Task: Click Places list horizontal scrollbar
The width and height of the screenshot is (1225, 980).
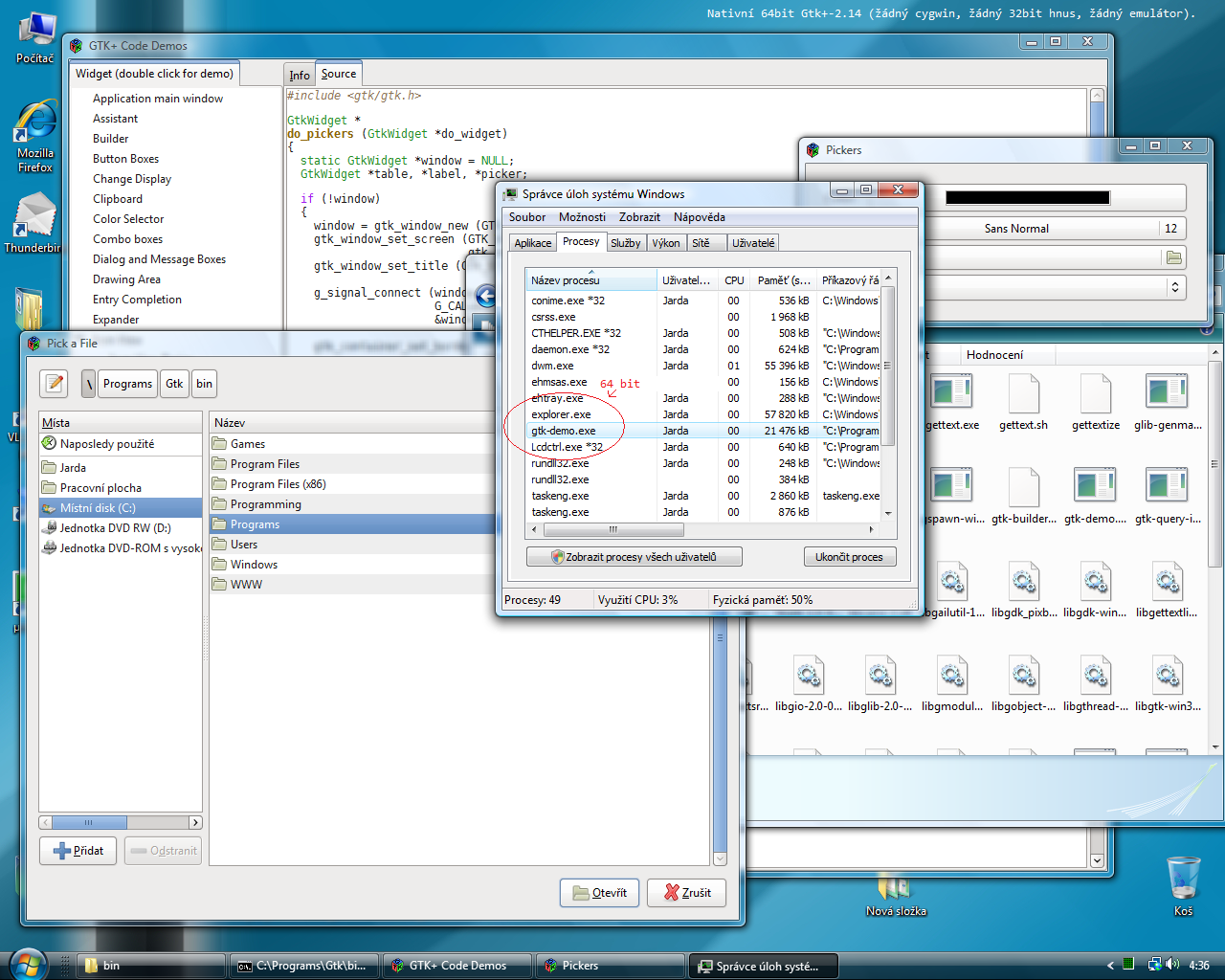Action: 121,822
